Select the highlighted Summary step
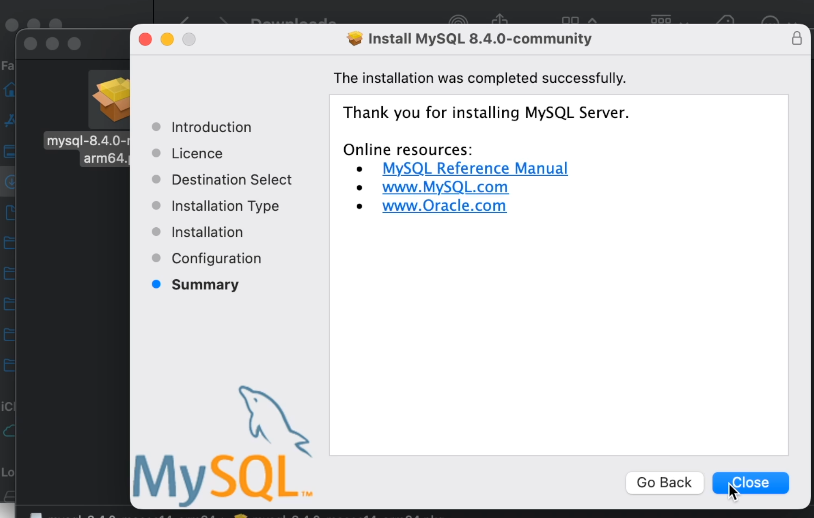The image size is (814, 518). tap(205, 284)
